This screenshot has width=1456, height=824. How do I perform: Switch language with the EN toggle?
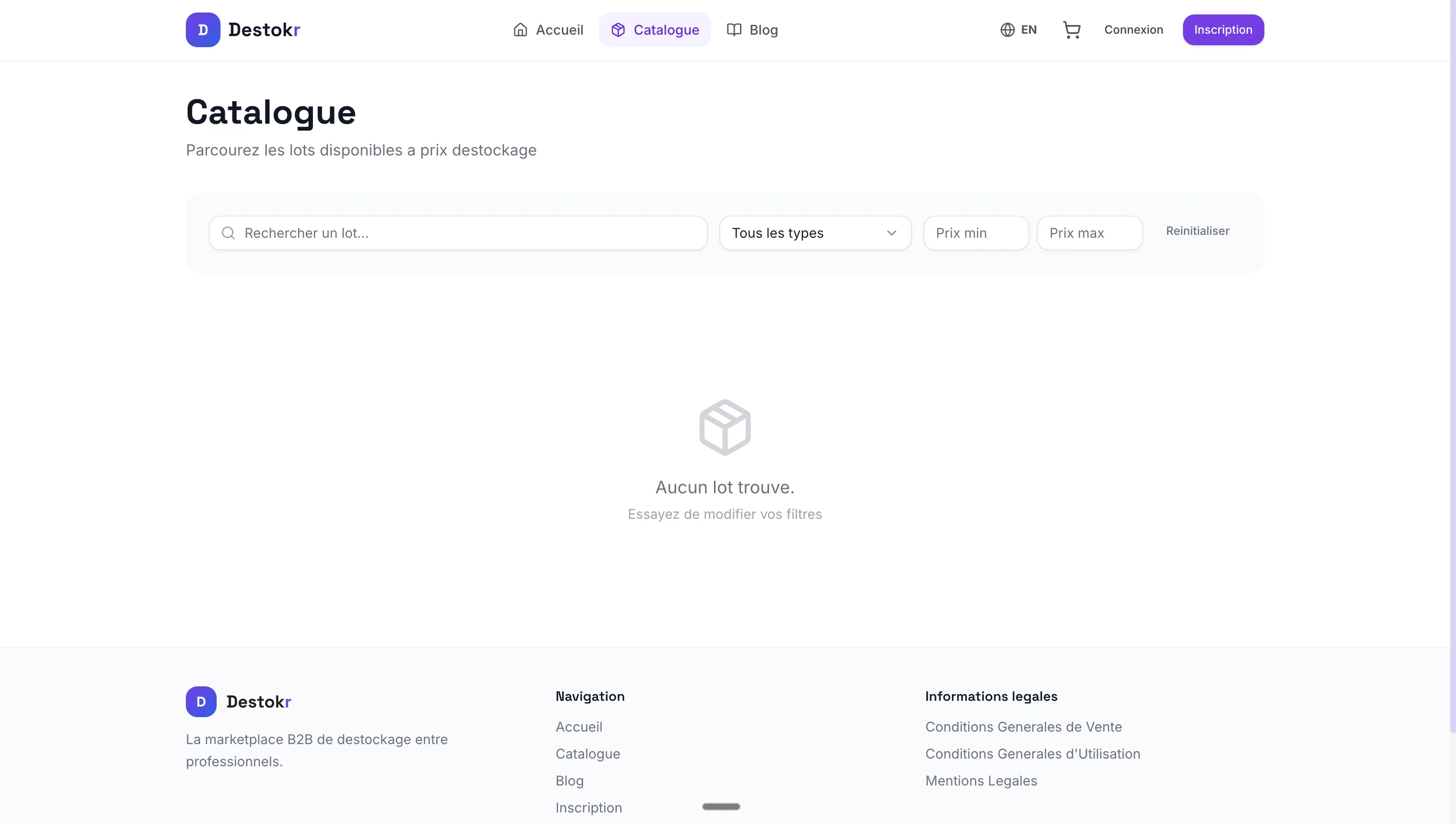[x=1018, y=29]
